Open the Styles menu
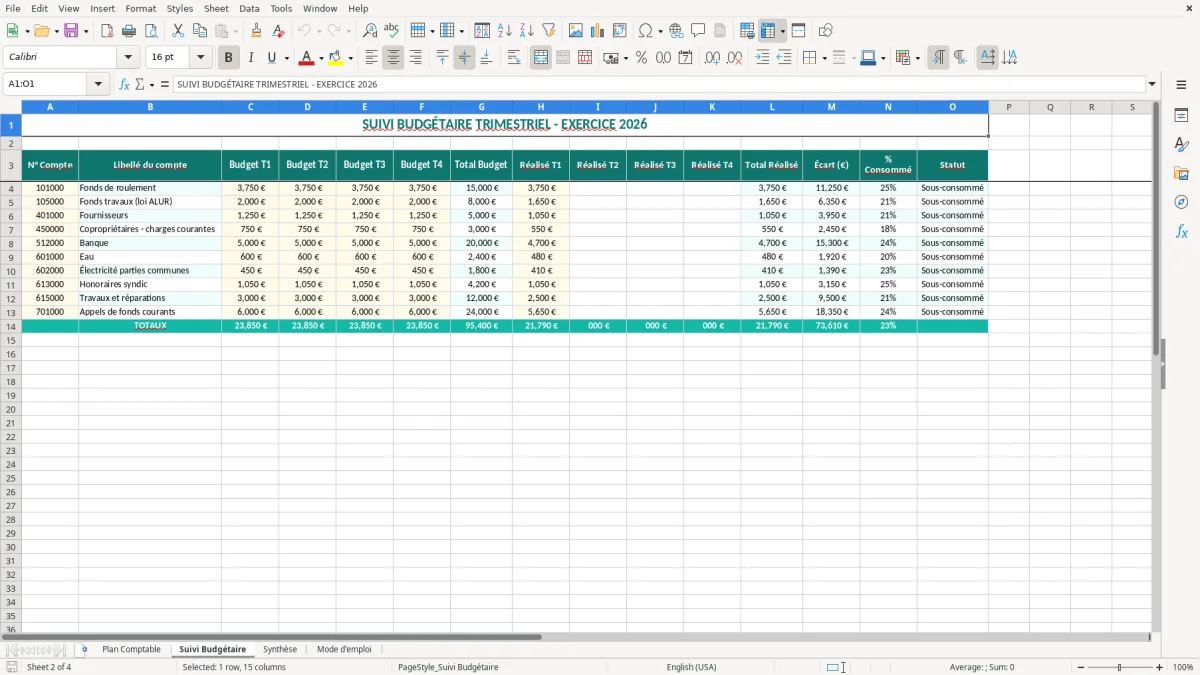Screen dimensions: 1200x675 point(180,8)
